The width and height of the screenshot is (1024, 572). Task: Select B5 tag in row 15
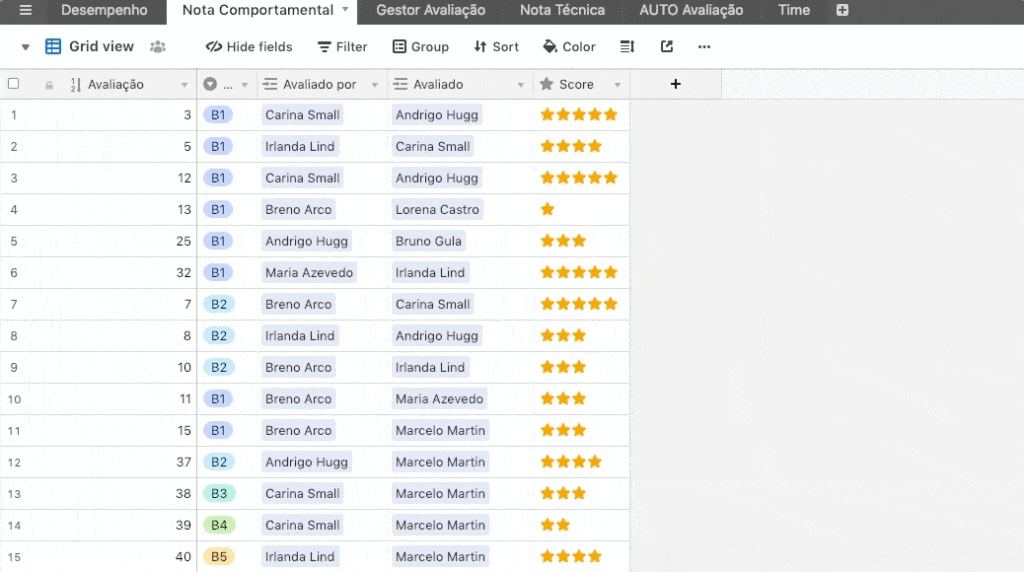219,556
